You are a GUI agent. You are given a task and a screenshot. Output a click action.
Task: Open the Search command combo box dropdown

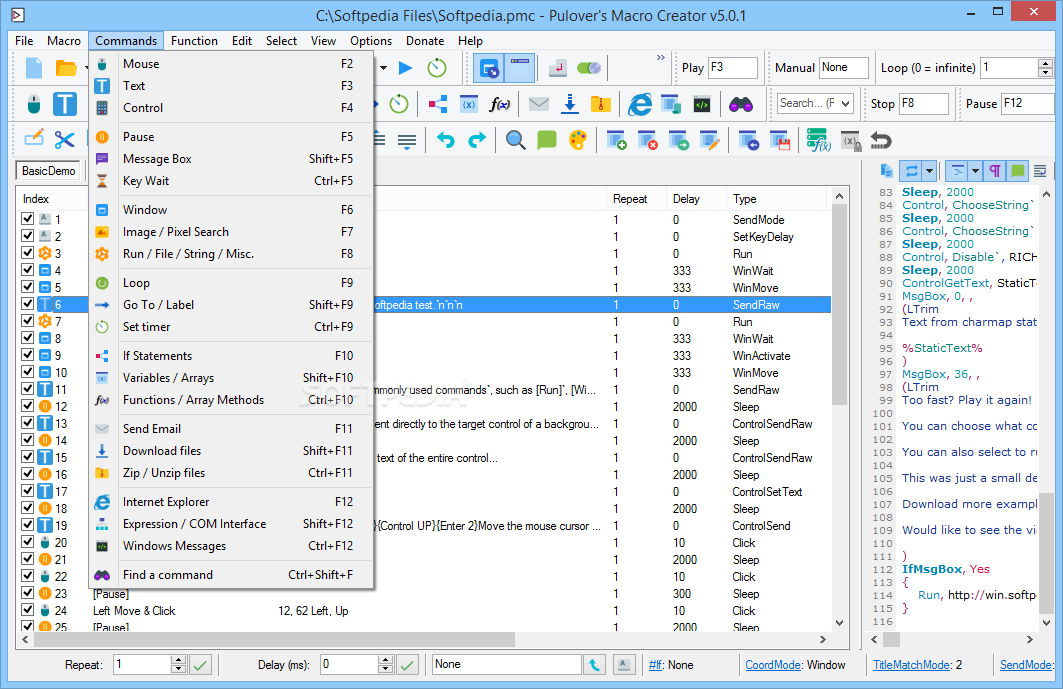[x=845, y=103]
